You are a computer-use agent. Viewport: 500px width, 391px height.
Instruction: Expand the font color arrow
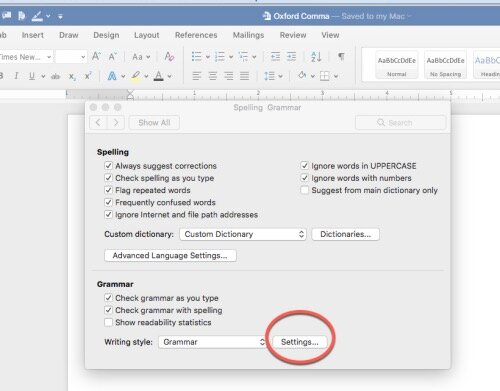[x=170, y=76]
